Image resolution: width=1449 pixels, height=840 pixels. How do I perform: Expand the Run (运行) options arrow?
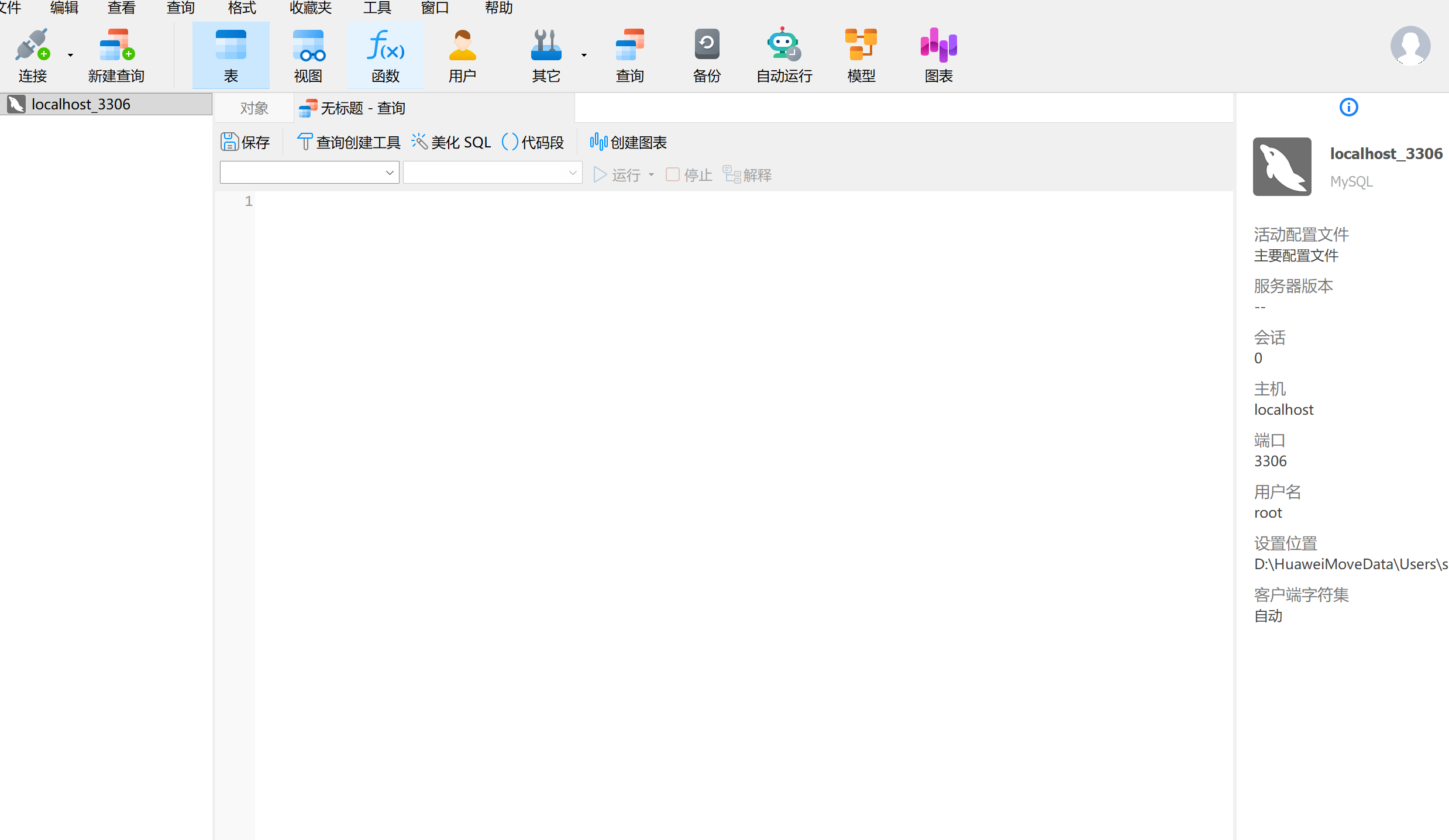click(x=651, y=175)
